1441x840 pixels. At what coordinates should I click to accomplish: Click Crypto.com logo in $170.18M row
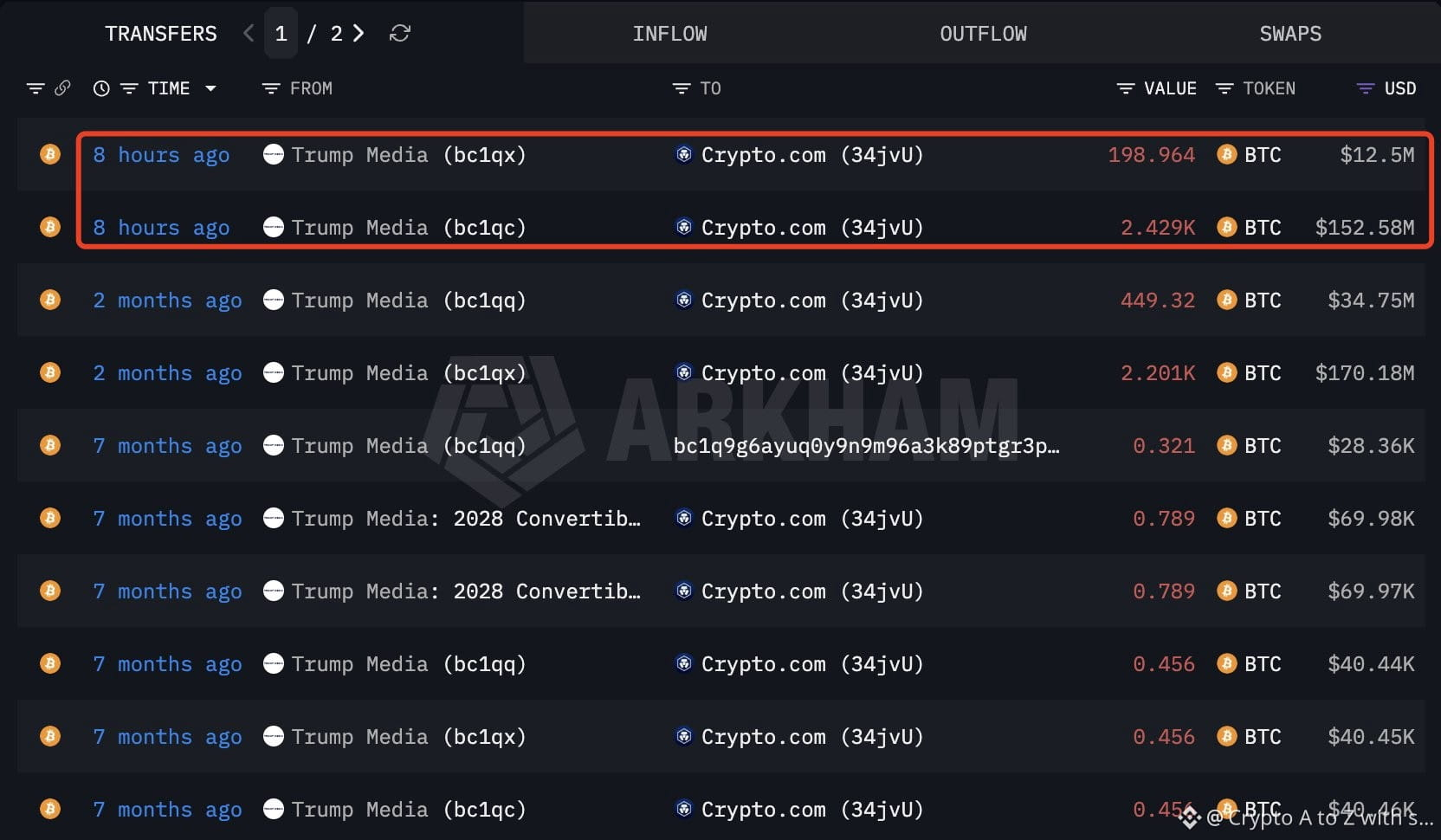[x=684, y=372]
